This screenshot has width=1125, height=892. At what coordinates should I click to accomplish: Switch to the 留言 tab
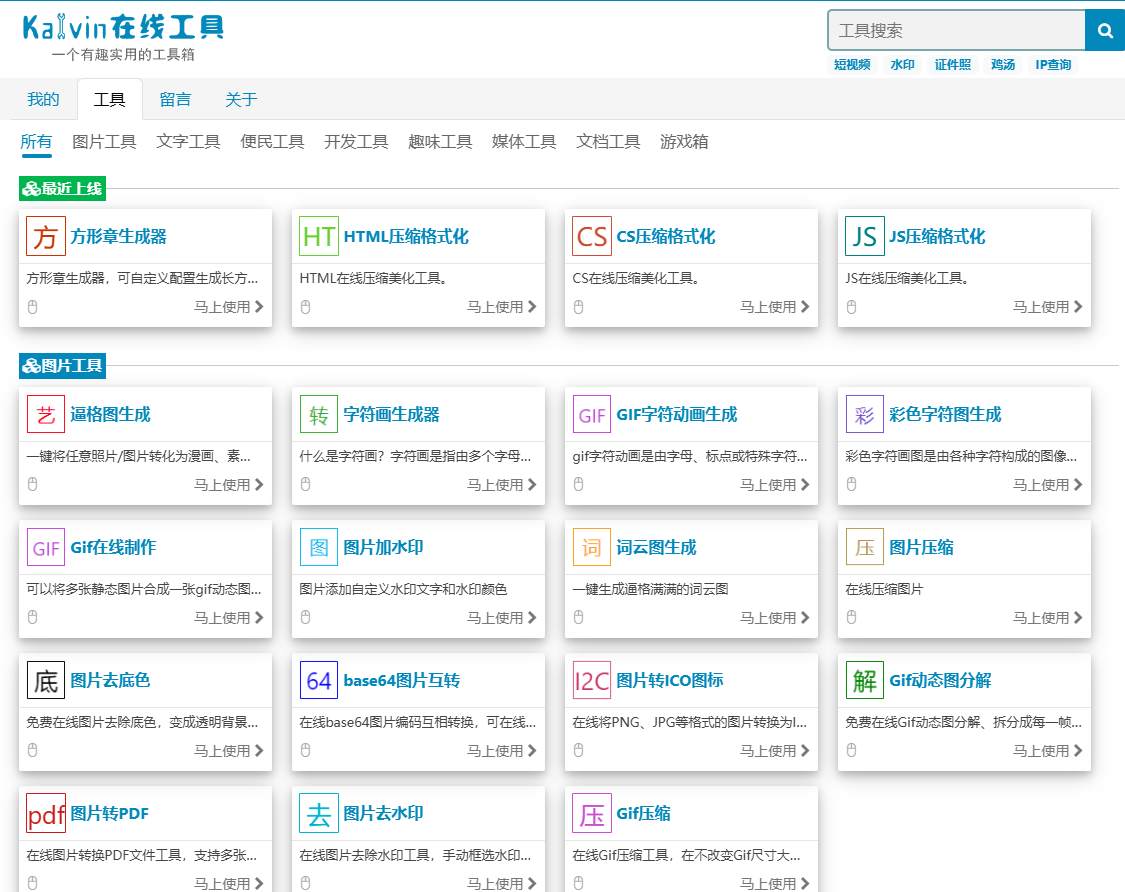coord(175,99)
